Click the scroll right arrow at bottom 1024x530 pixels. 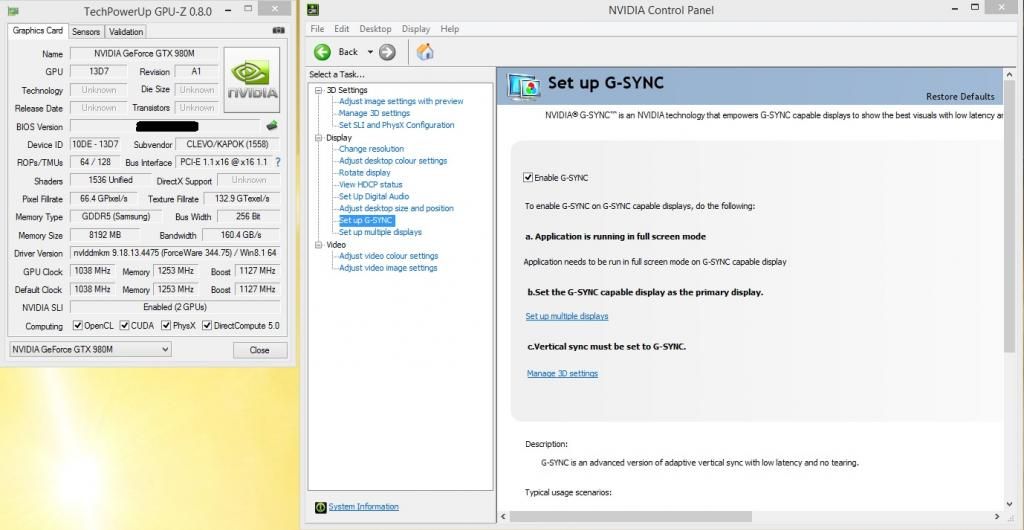coord(997,516)
